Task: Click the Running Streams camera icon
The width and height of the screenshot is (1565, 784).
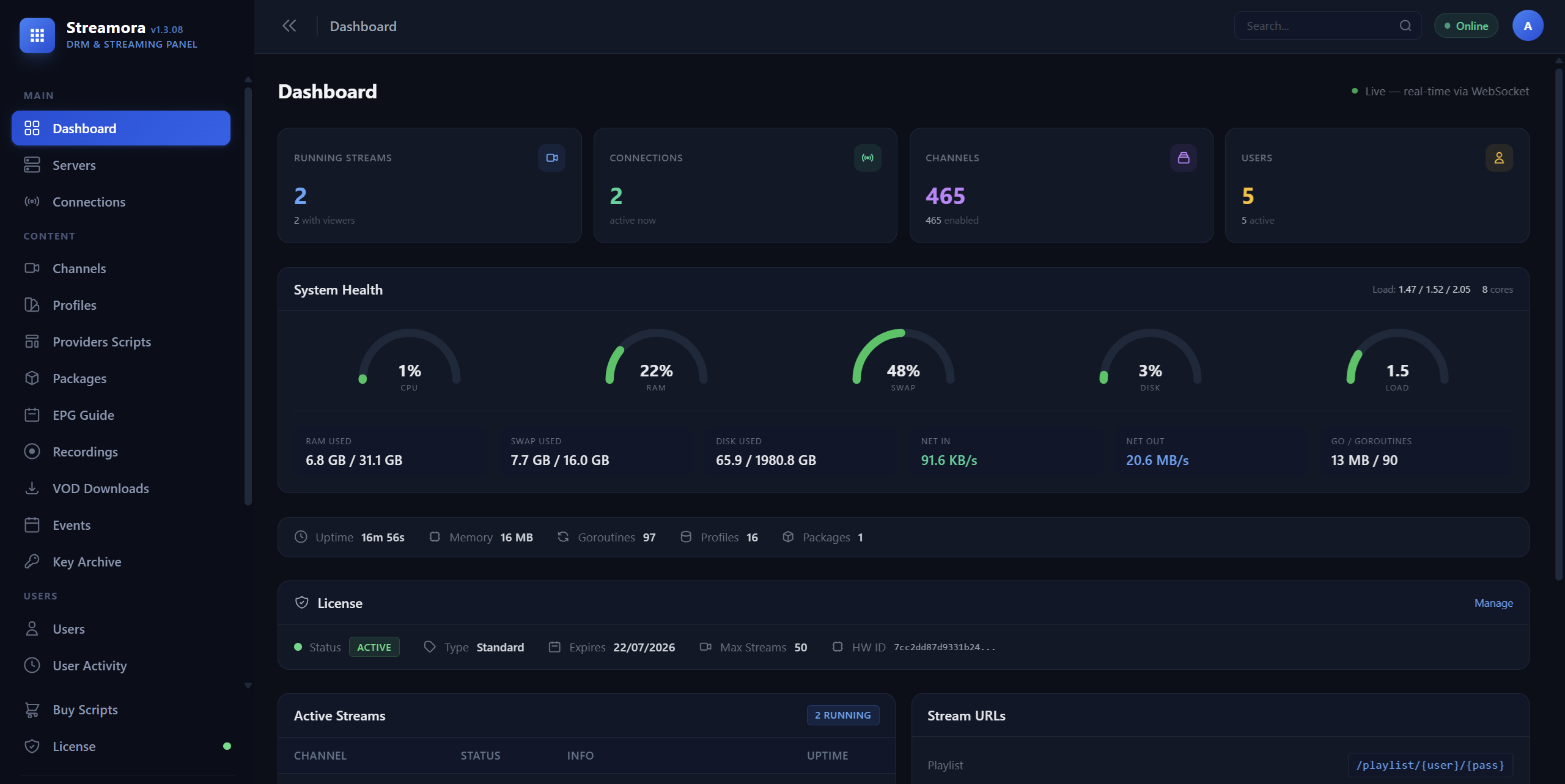Action: (552, 158)
